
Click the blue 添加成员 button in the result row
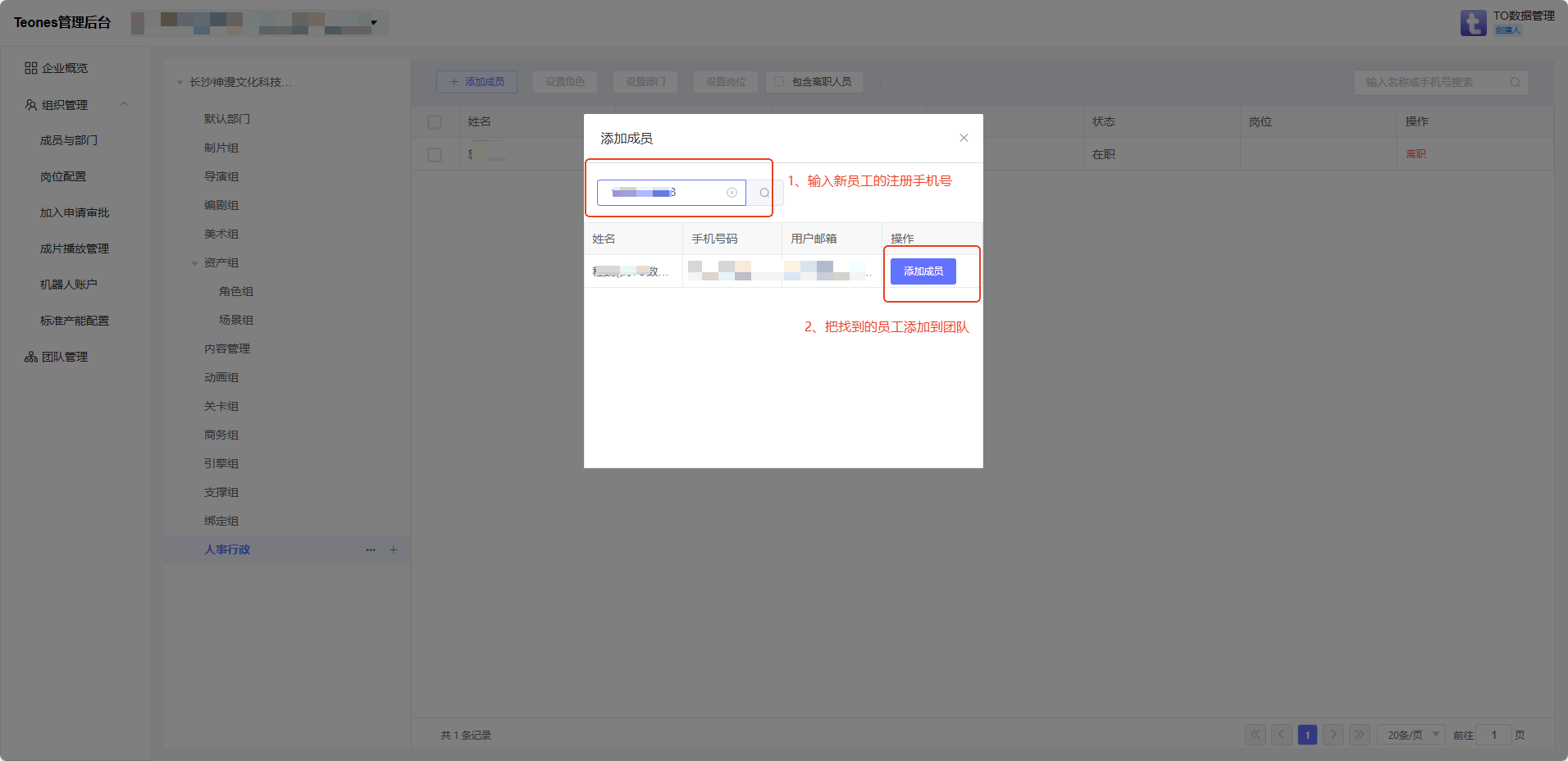[923, 271]
